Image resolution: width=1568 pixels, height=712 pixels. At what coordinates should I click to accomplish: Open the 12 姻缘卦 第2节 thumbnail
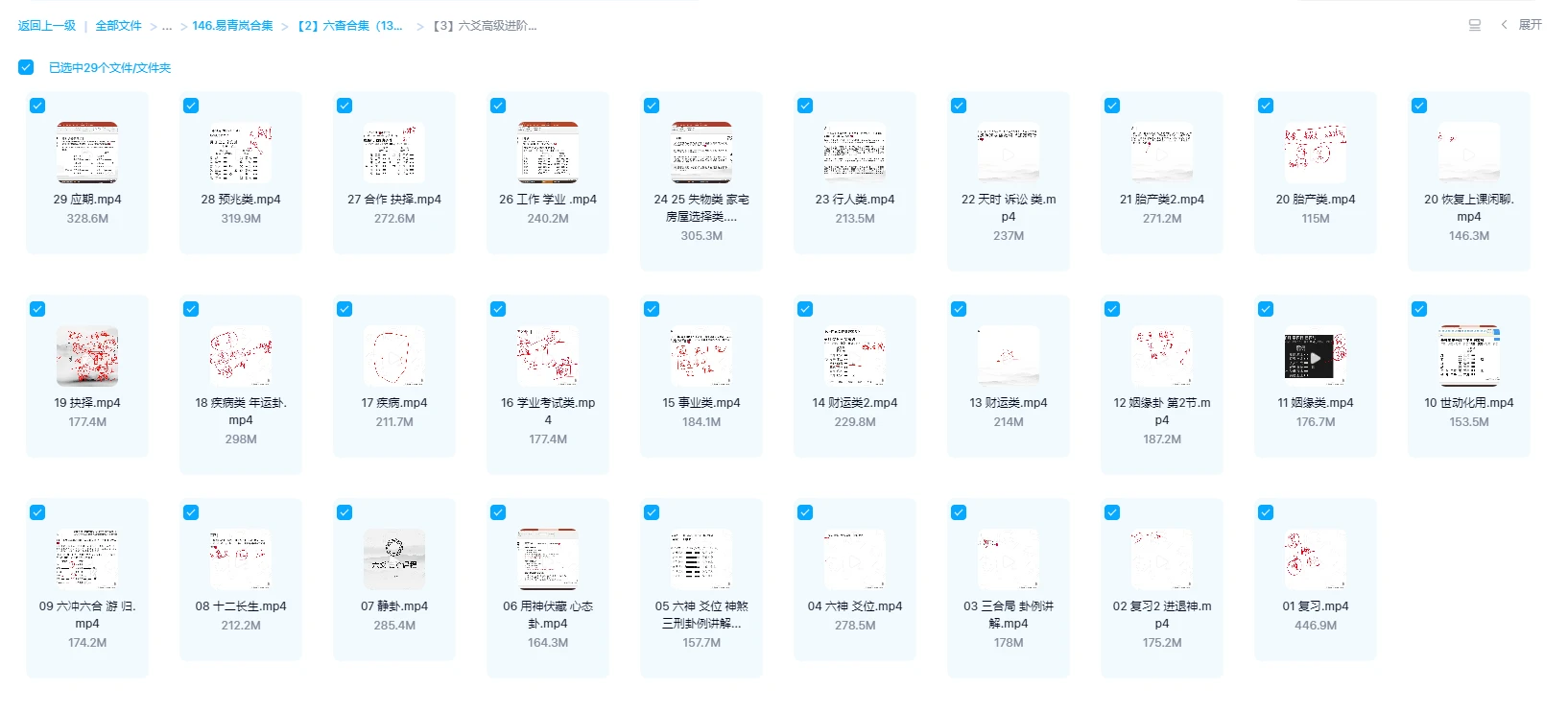tap(1162, 356)
